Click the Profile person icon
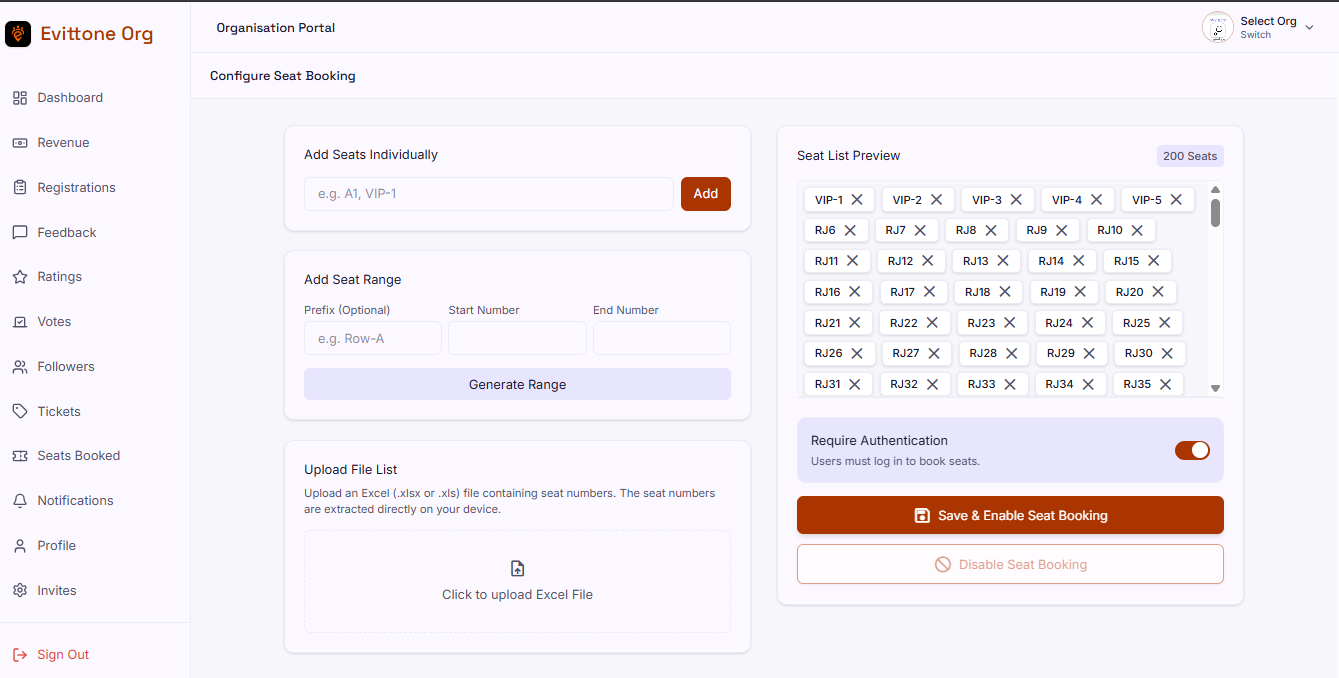1339x678 pixels. click(20, 546)
